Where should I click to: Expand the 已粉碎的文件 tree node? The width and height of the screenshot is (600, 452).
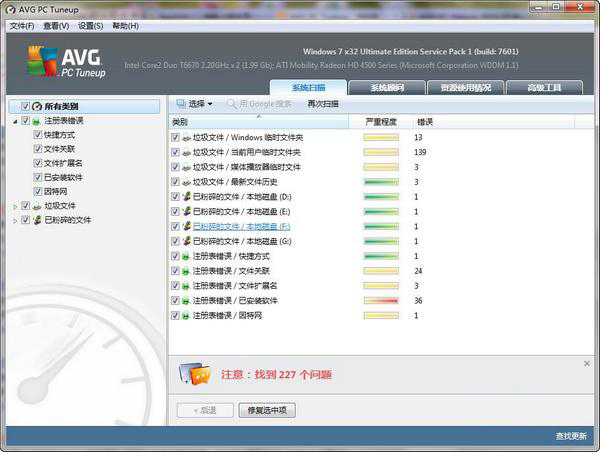click(x=15, y=221)
